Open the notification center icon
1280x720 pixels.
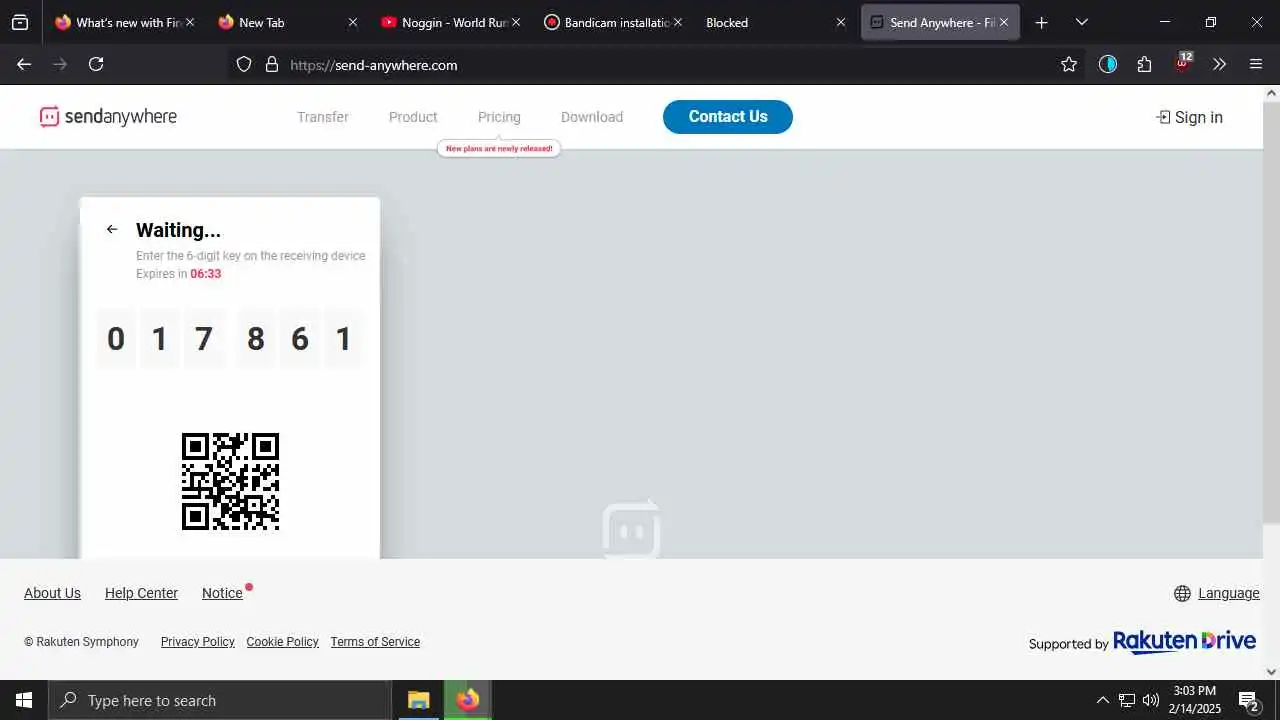(1248, 700)
